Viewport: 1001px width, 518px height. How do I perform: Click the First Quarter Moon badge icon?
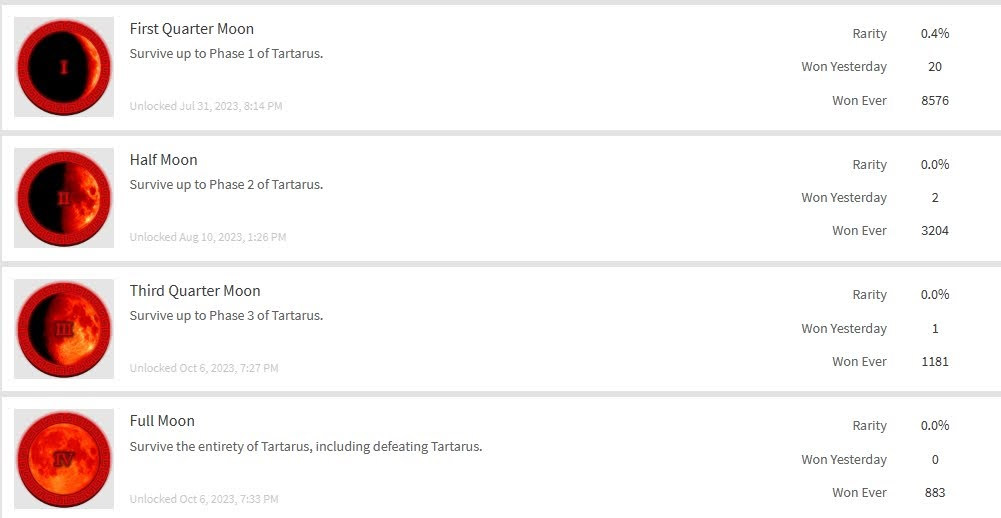pos(64,67)
